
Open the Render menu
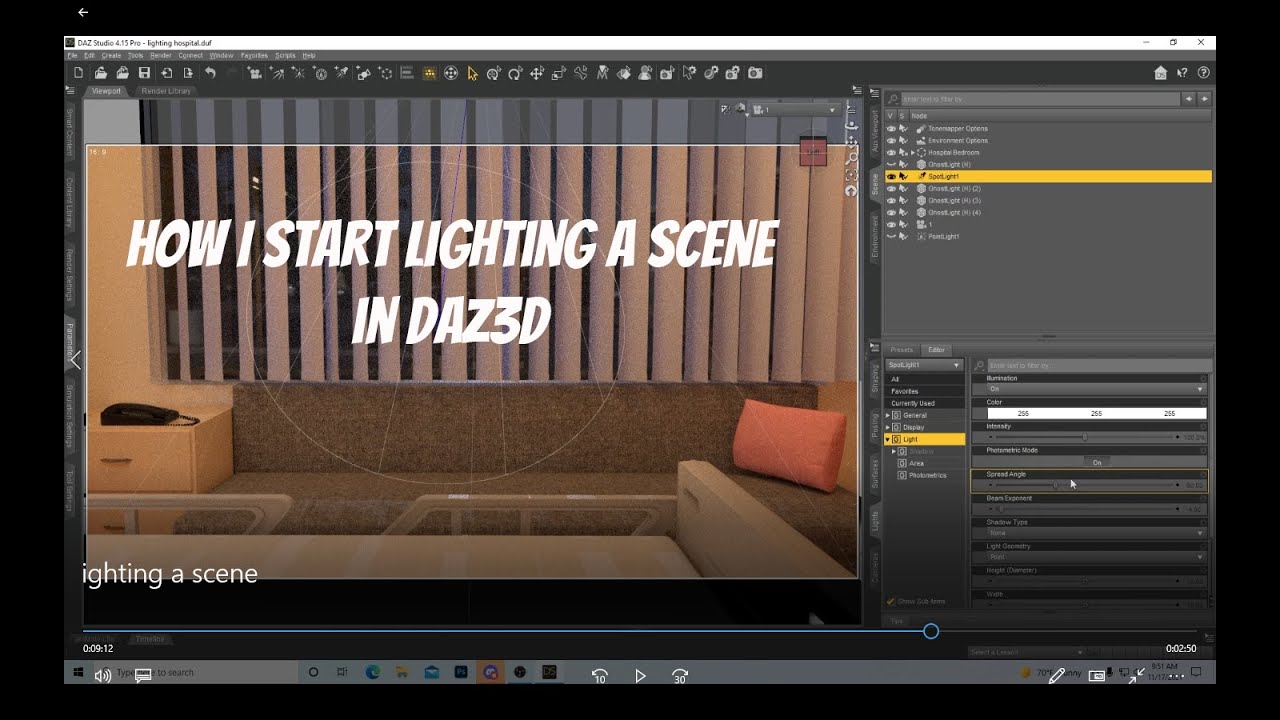[x=159, y=55]
